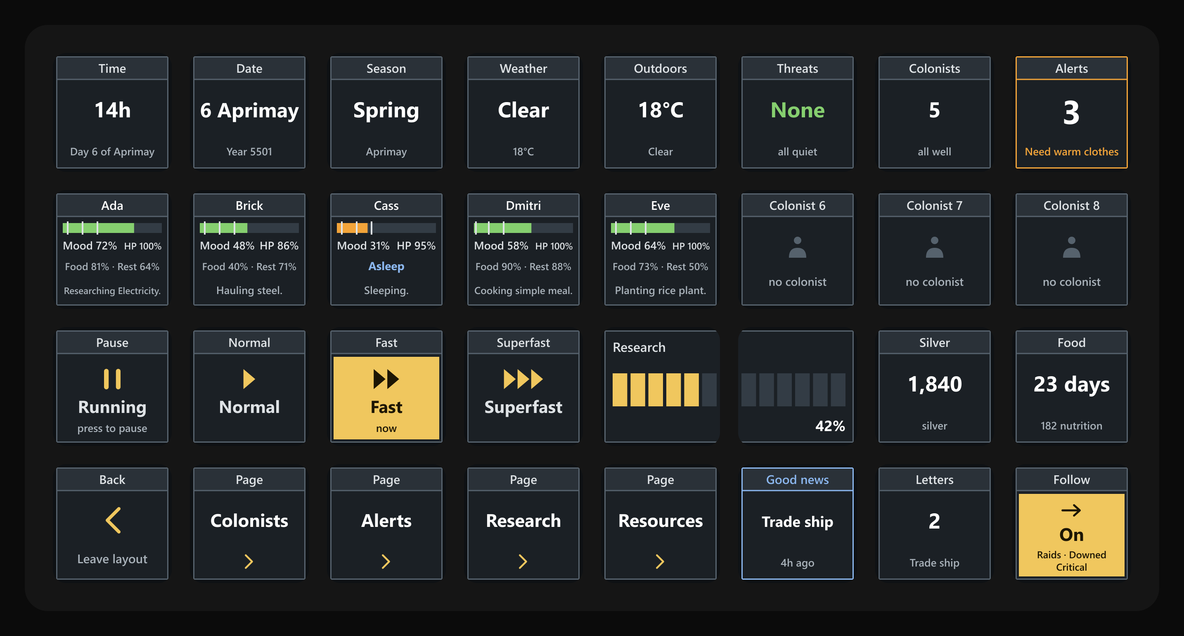Click the "Colonists" page label
Viewport: 1184px width, 636px height.
249,520
